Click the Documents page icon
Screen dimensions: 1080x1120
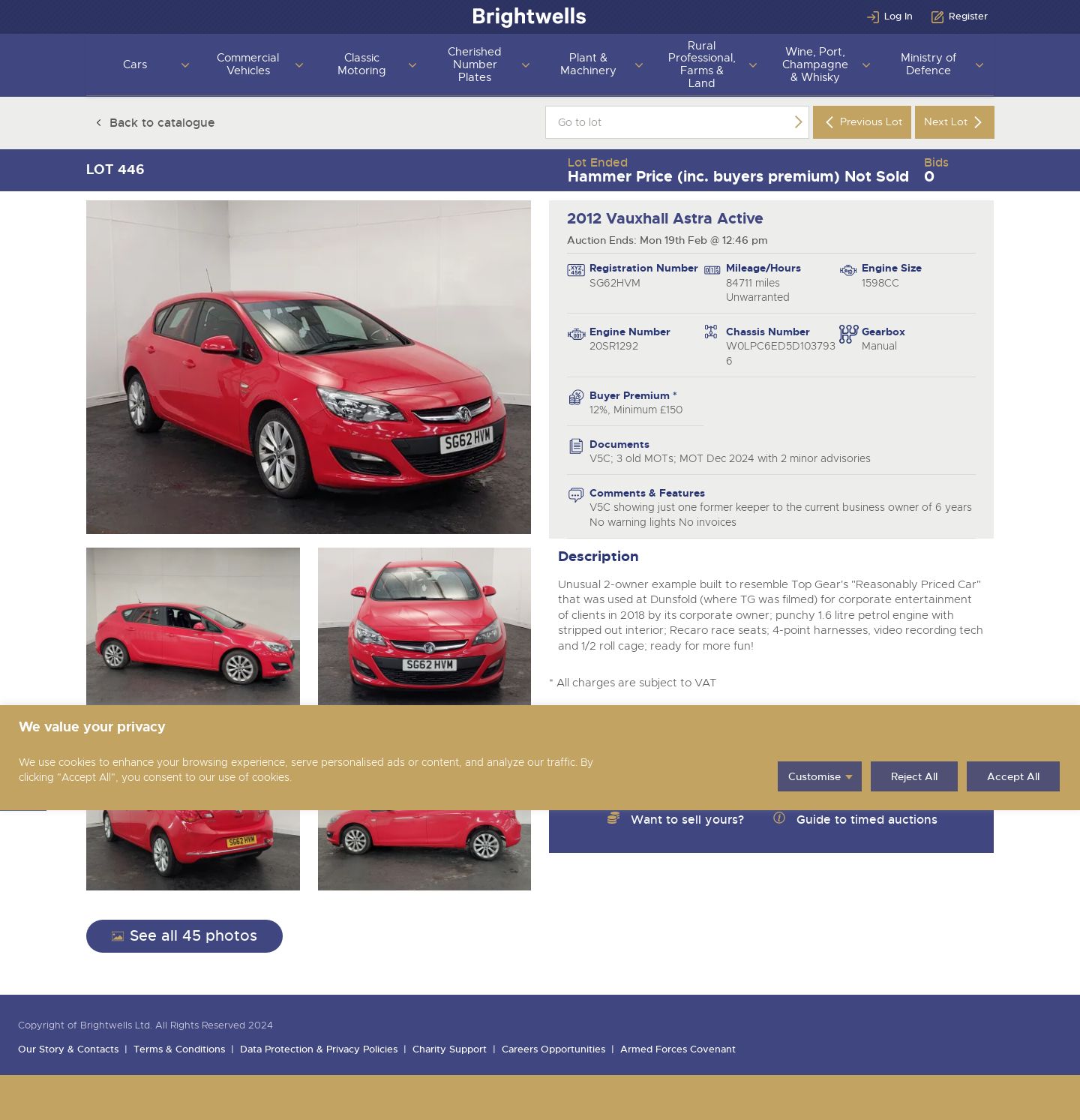[576, 446]
